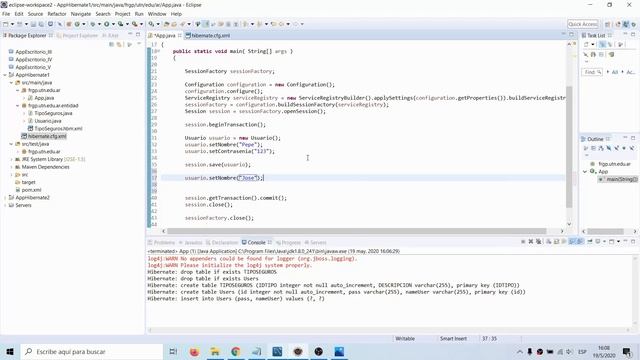640x360 pixels.
Task: Select the Java EE perspective icon
Action: click(x=618, y=24)
